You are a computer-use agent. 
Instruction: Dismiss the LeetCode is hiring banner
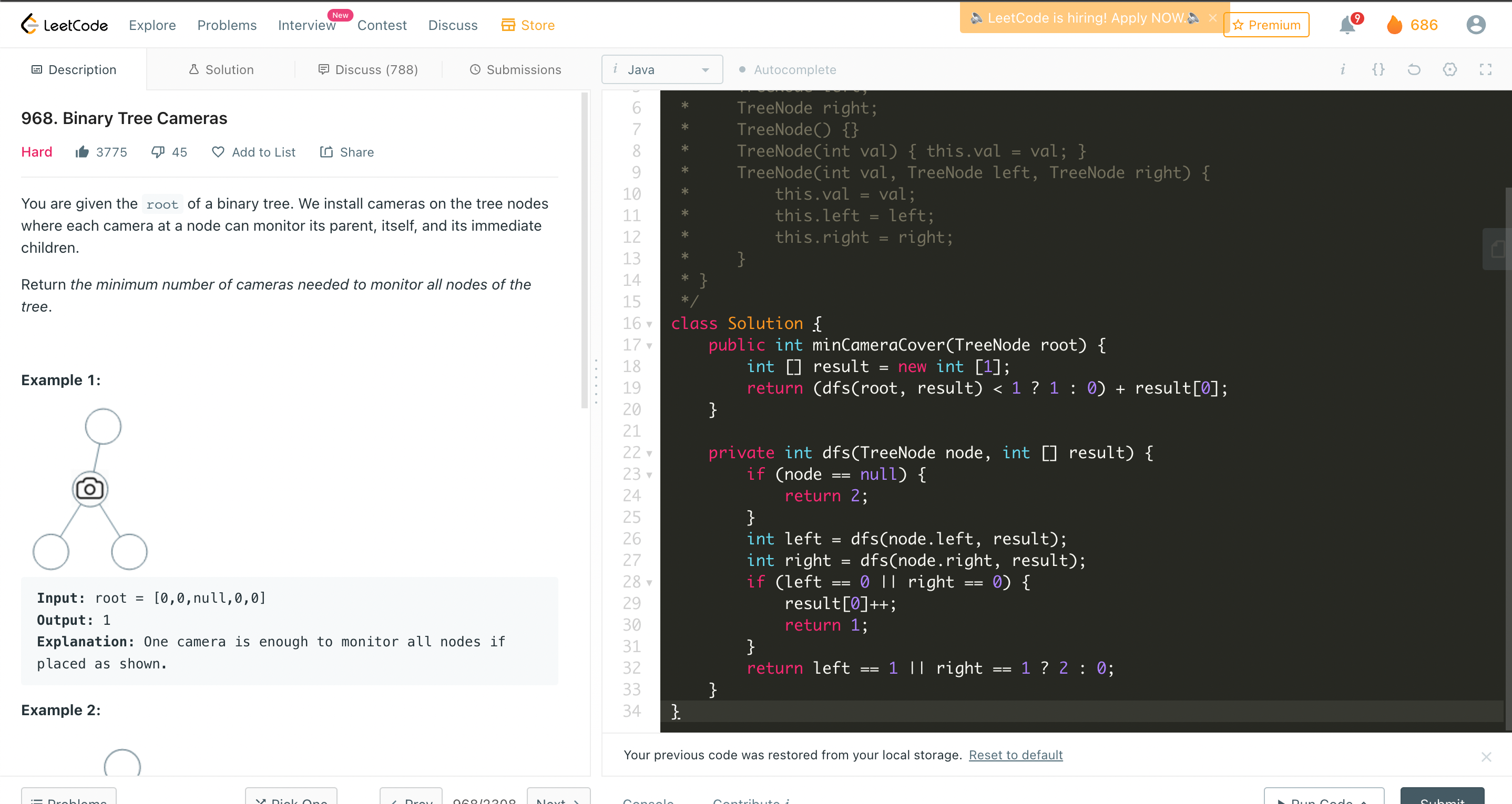click(x=1213, y=18)
